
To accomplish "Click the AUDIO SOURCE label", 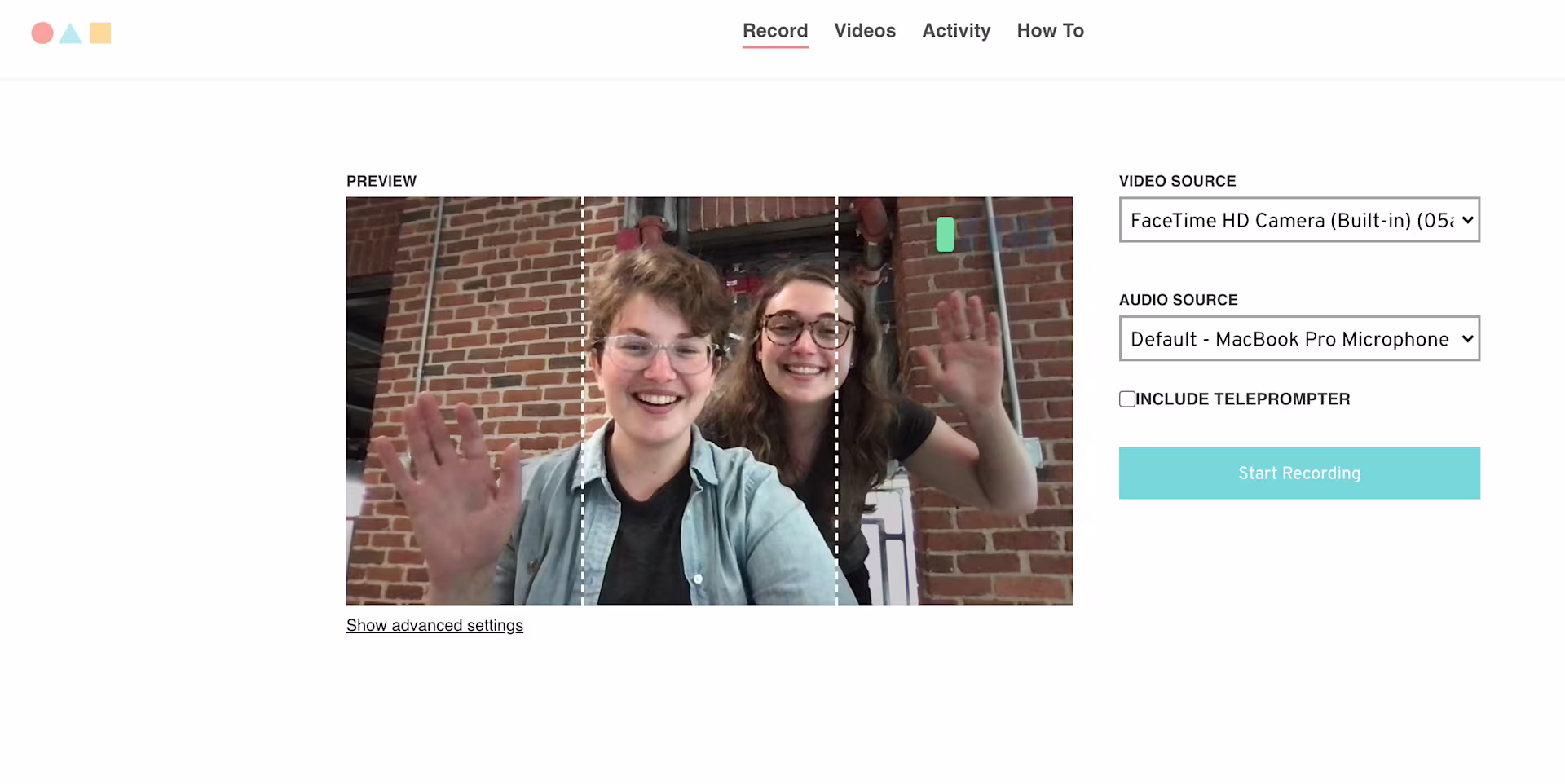I will click(1178, 300).
